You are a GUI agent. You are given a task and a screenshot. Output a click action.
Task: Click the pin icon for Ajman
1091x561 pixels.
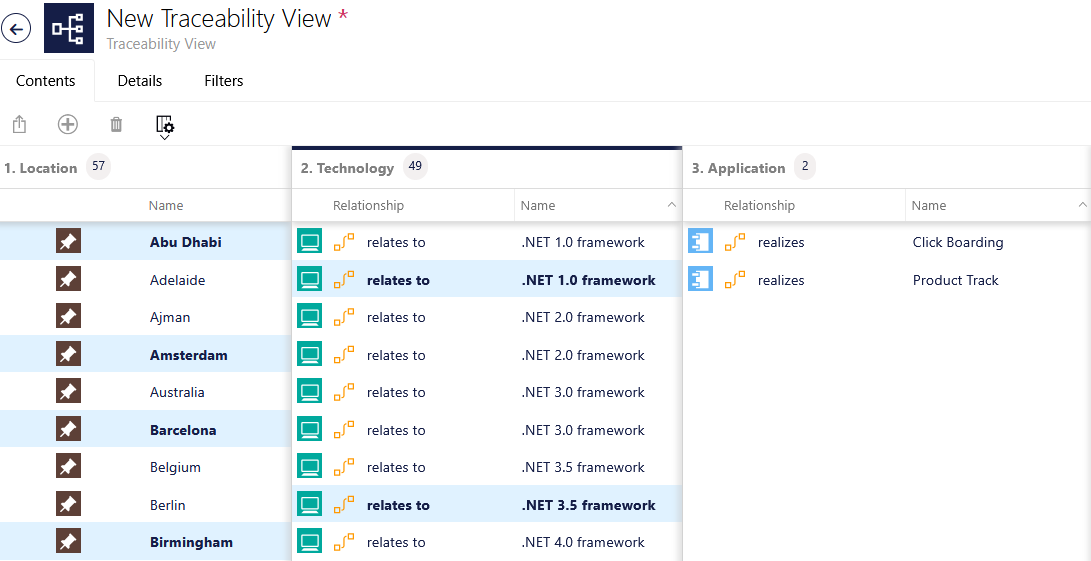pos(68,317)
